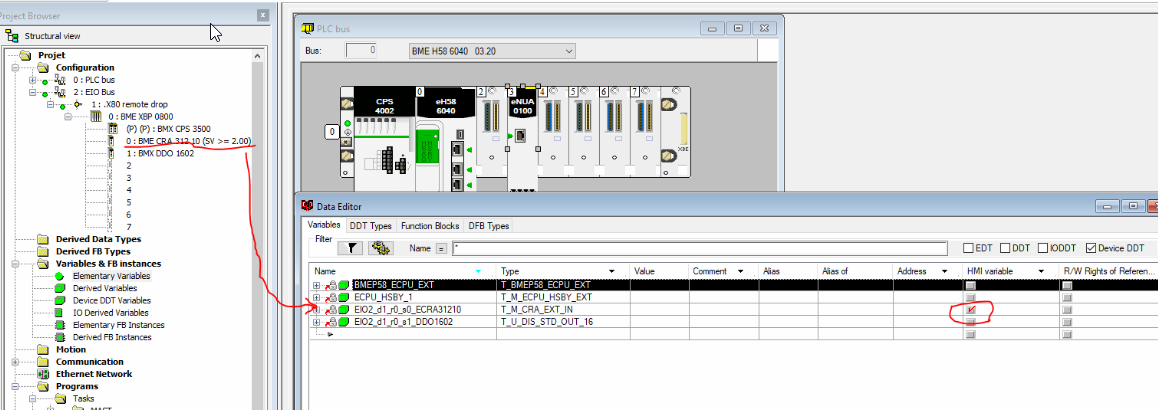Select the Derived Variables tree item
The image size is (1158, 410).
click(x=105, y=288)
